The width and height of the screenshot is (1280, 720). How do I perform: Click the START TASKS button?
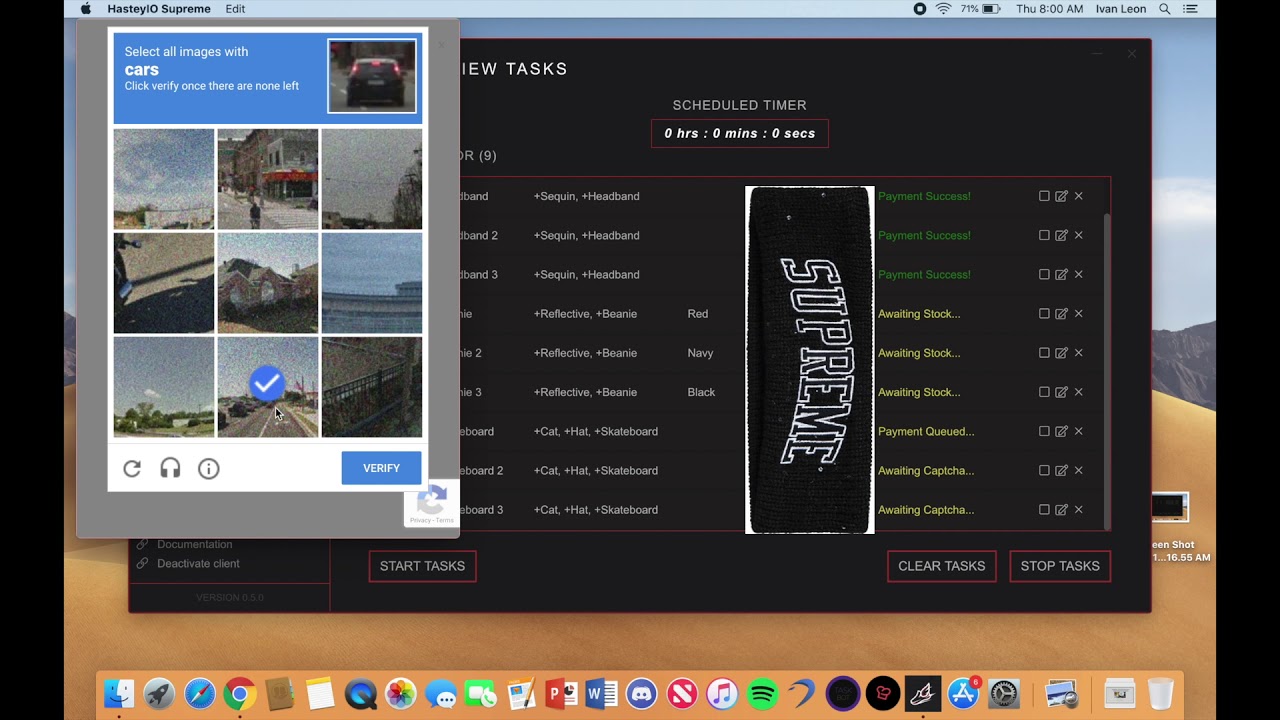coord(422,566)
